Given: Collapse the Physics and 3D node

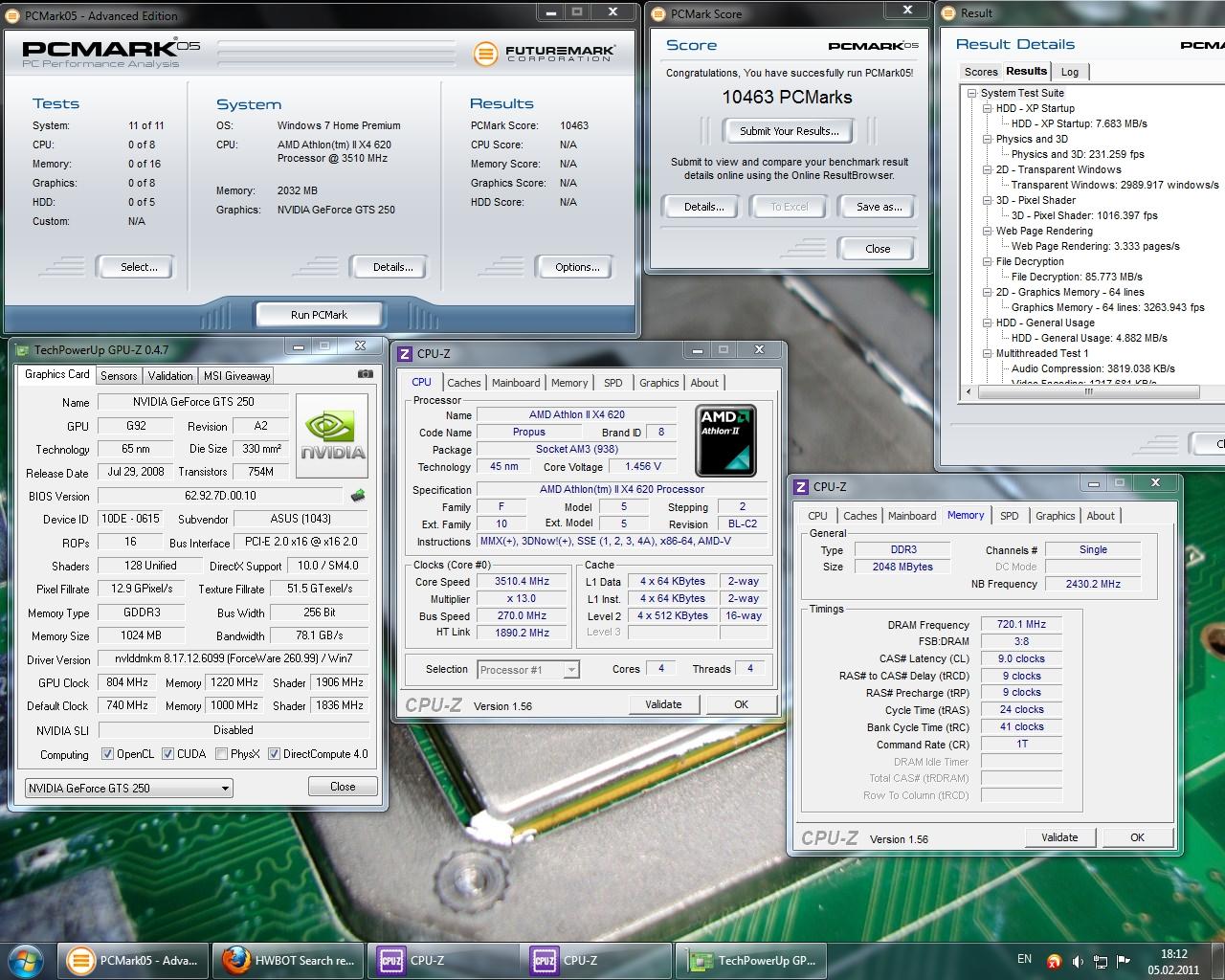Looking at the screenshot, I should point(987,140).
